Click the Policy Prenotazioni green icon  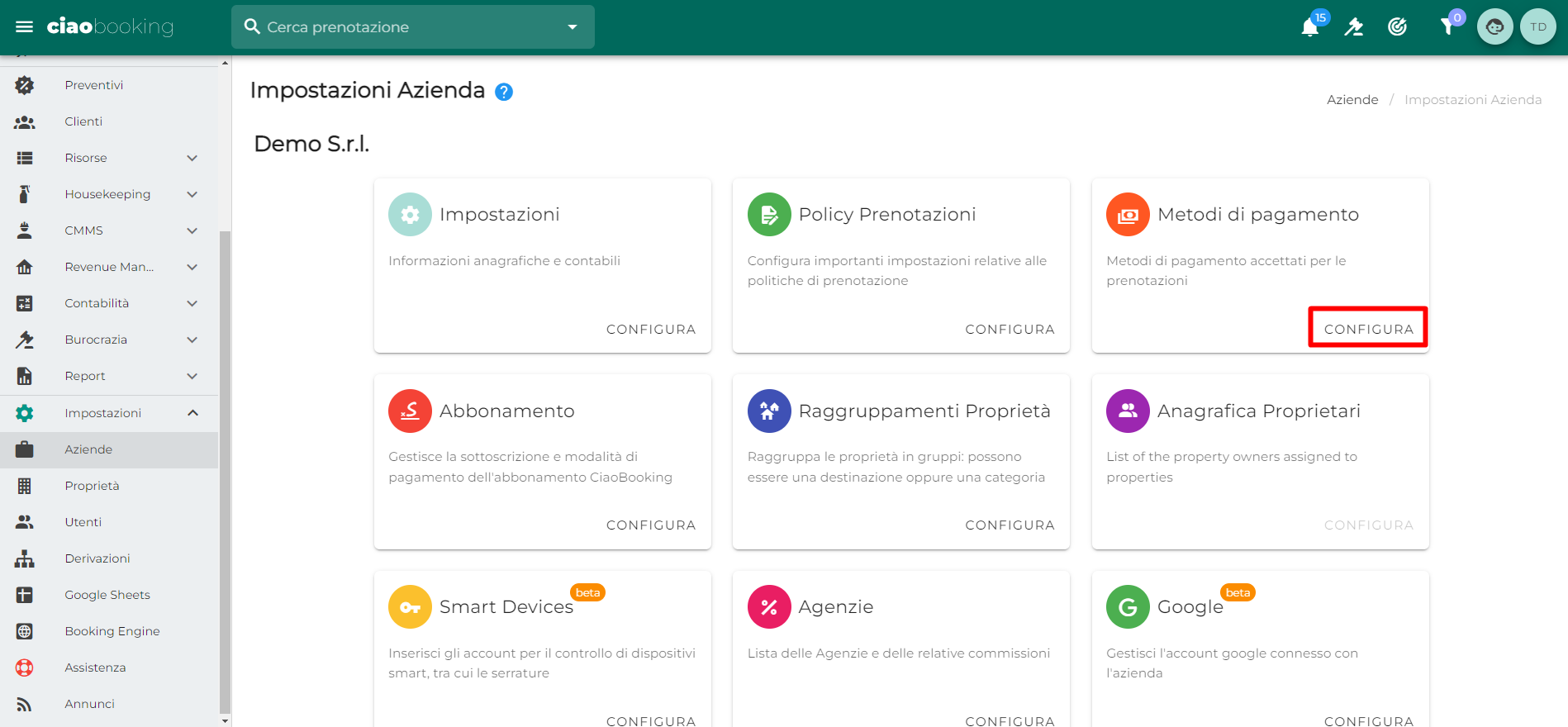(x=769, y=215)
